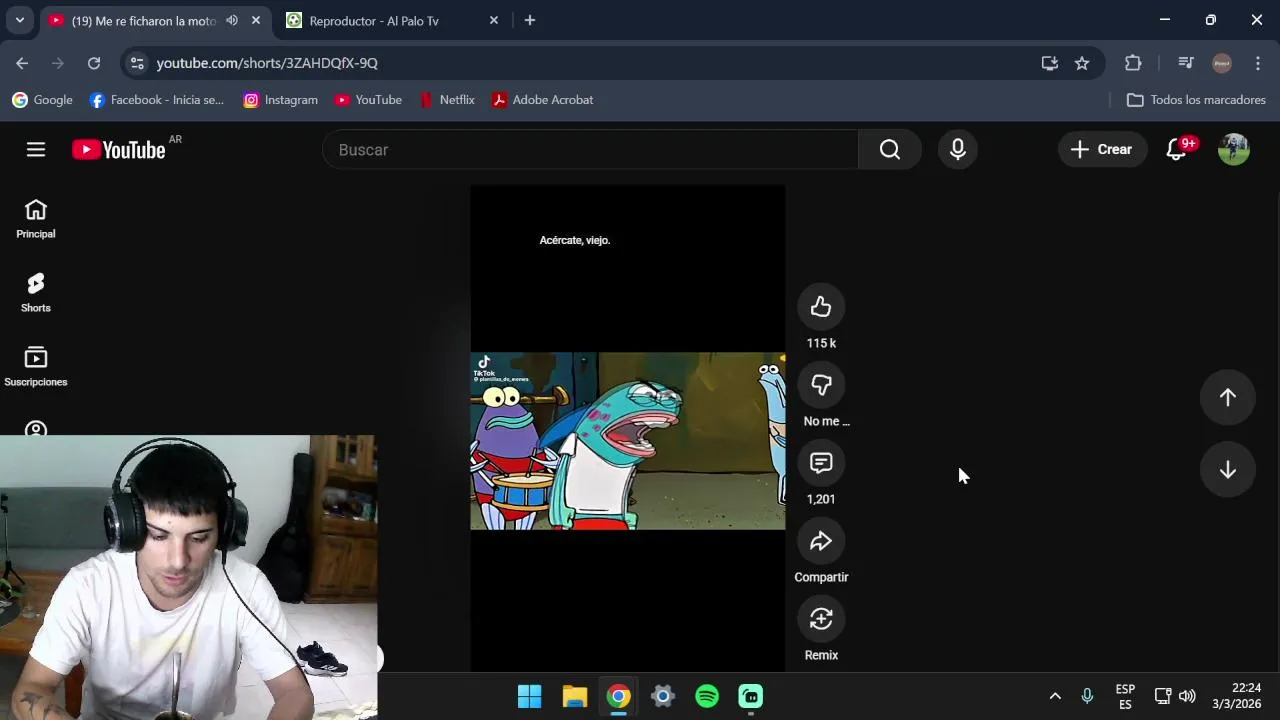Open Settings gear from the taskbar
The width and height of the screenshot is (1280, 720).
663,696
